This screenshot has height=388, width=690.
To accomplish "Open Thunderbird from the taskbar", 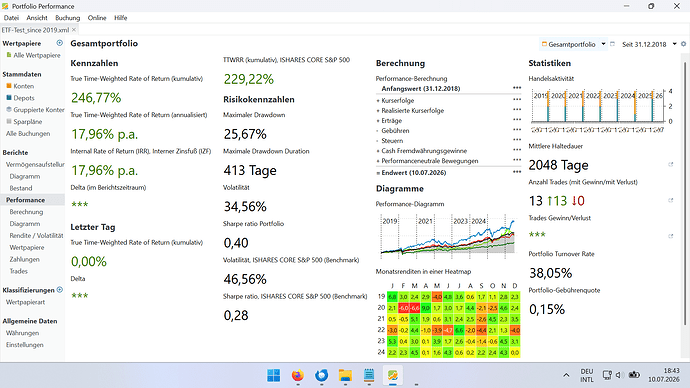I will (x=322, y=375).
